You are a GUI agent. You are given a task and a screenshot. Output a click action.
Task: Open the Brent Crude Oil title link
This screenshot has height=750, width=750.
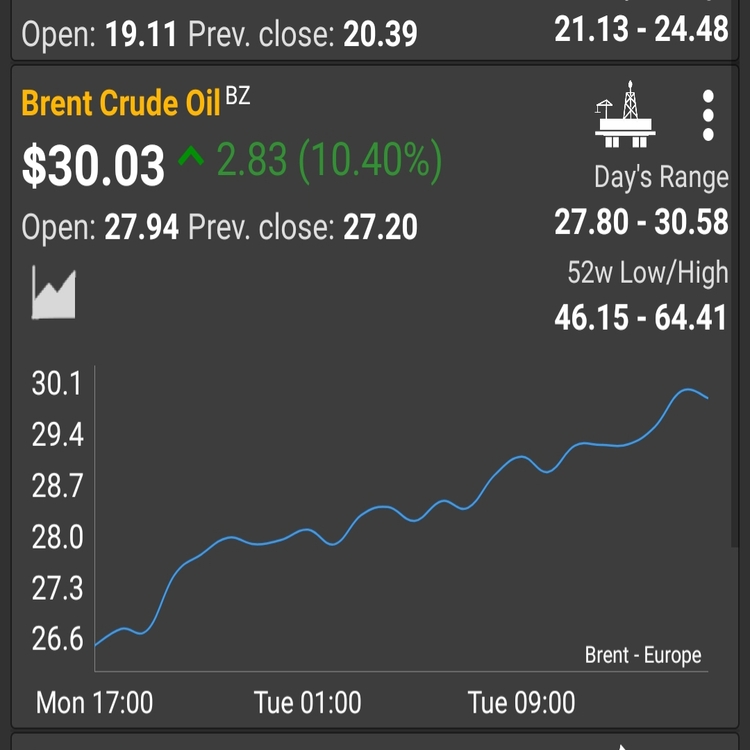click(121, 103)
